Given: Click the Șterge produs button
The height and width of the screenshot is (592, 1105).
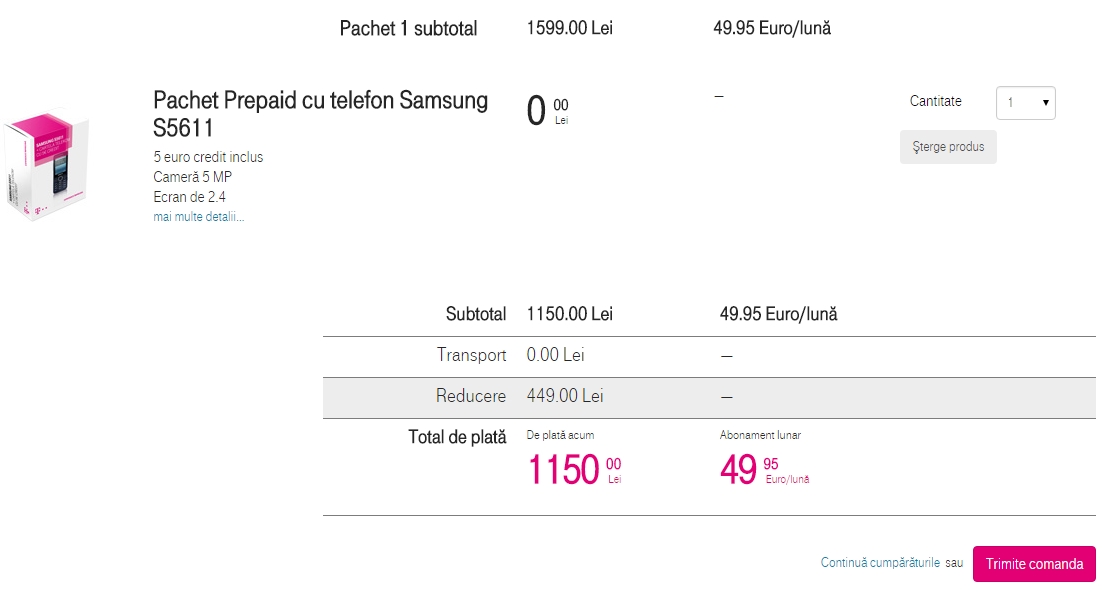Looking at the screenshot, I should [948, 147].
